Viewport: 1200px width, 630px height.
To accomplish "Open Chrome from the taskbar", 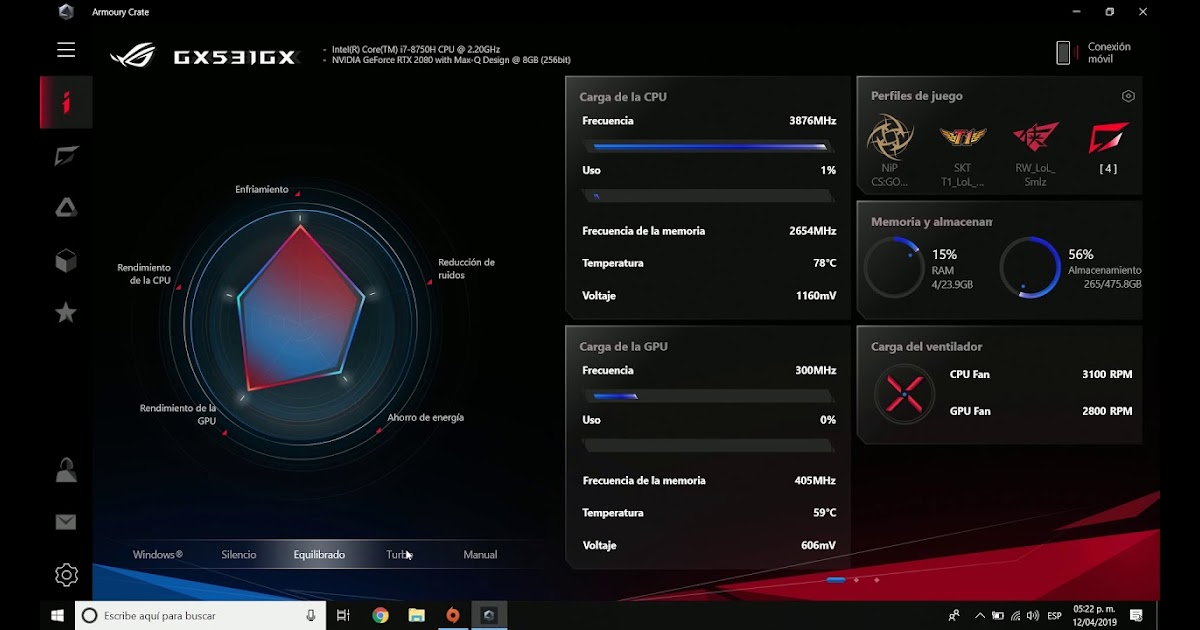I will tap(380, 615).
